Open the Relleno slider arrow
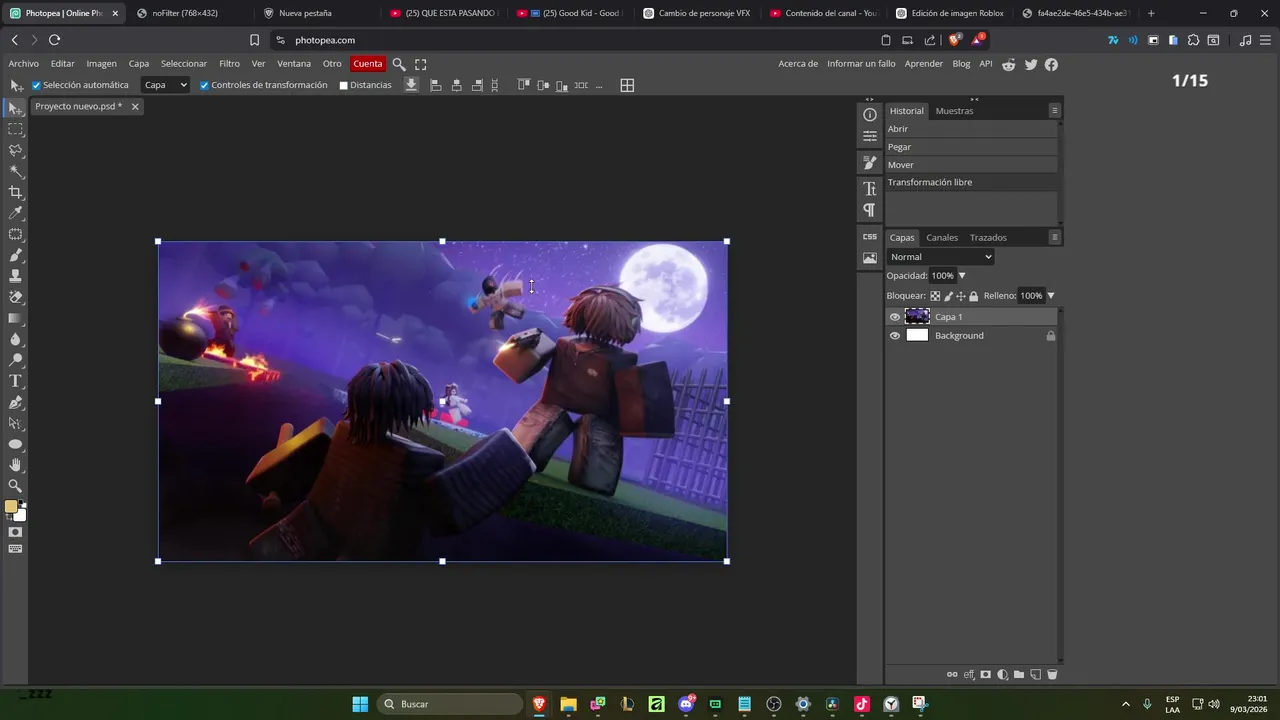 1050,296
